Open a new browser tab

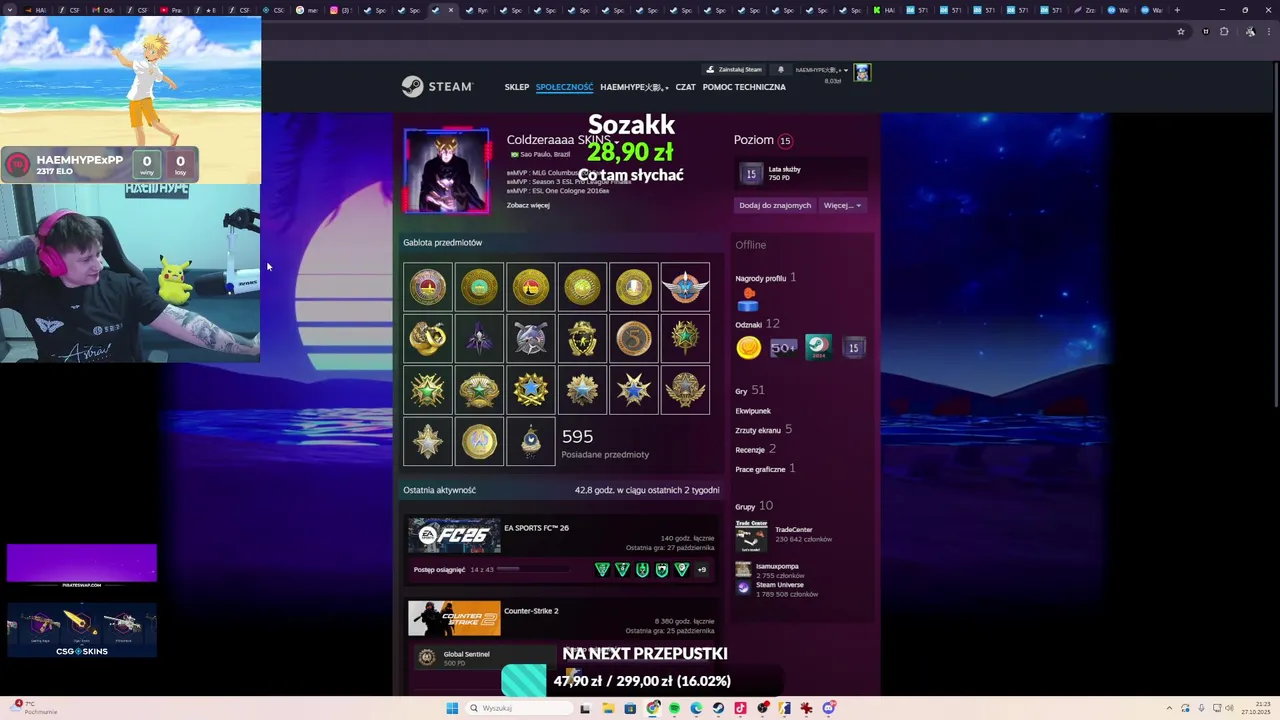coord(1177,10)
